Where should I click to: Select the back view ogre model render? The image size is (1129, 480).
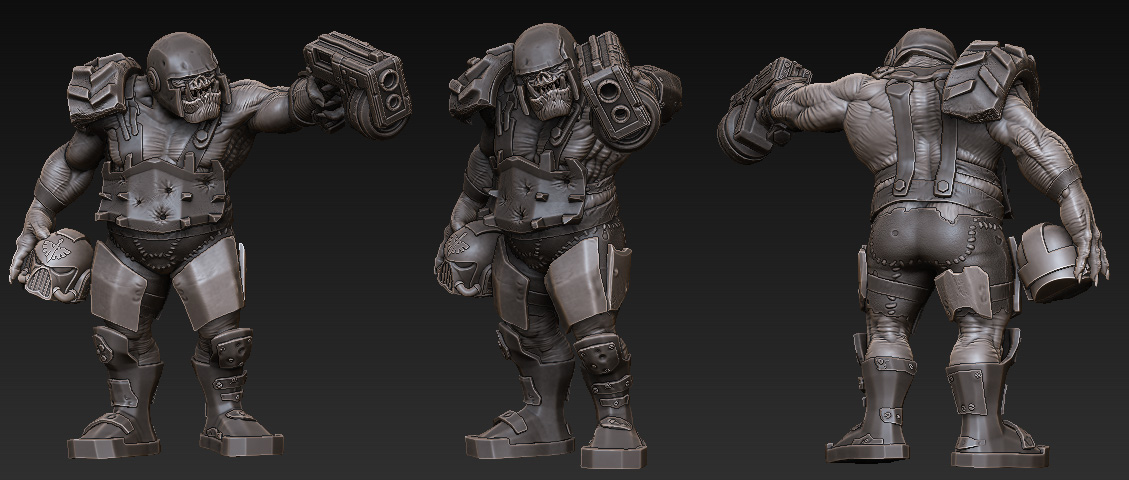[913, 248]
